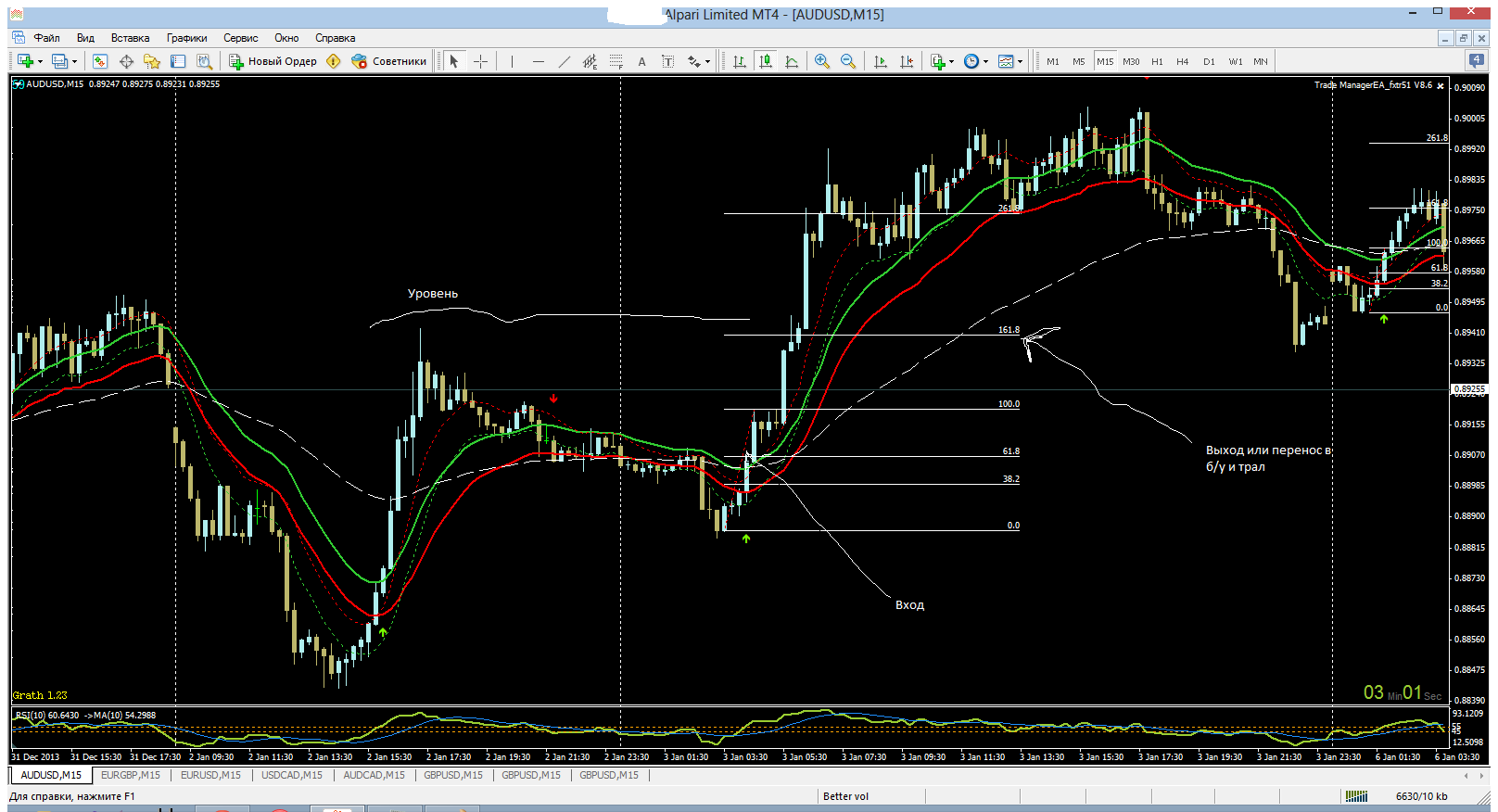
Task: Select the text label tool
Action: (667, 61)
